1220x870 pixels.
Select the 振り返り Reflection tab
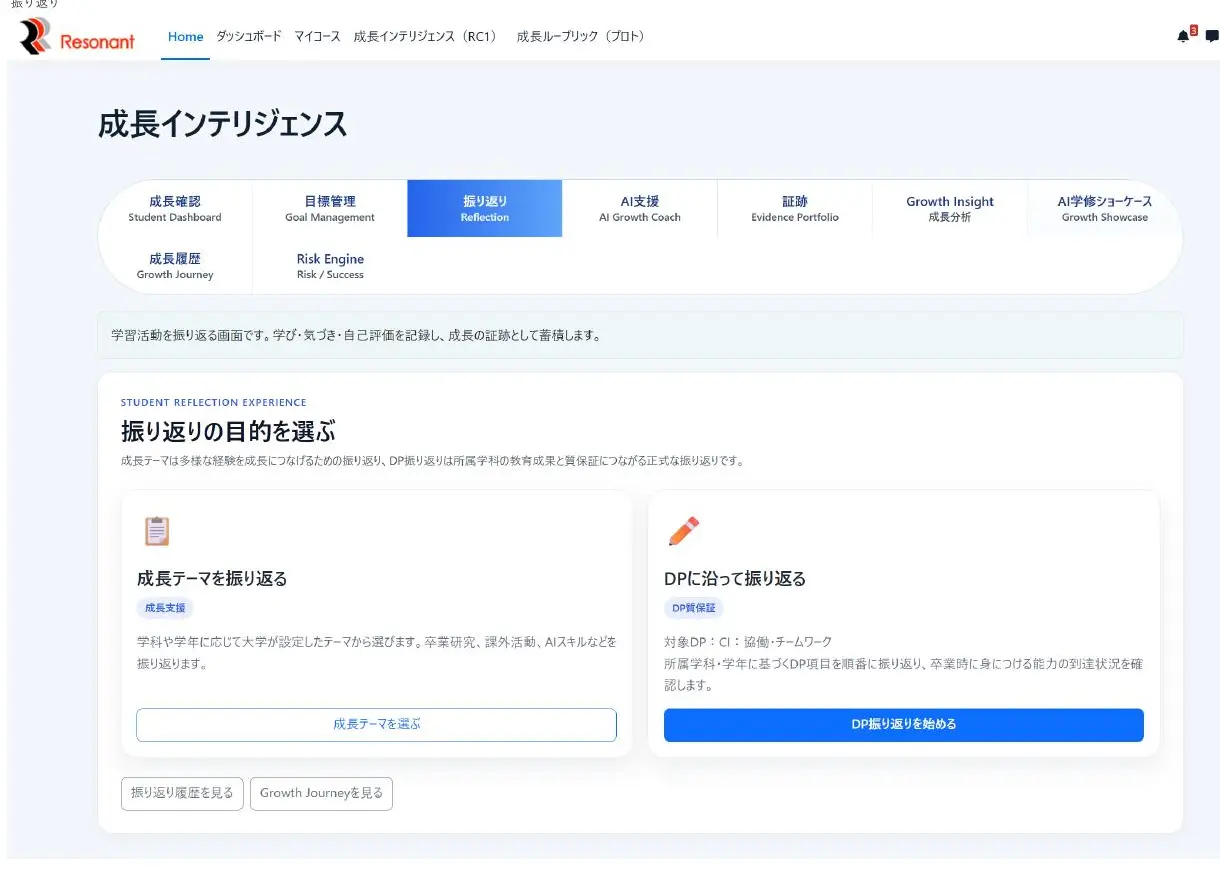[x=485, y=208]
